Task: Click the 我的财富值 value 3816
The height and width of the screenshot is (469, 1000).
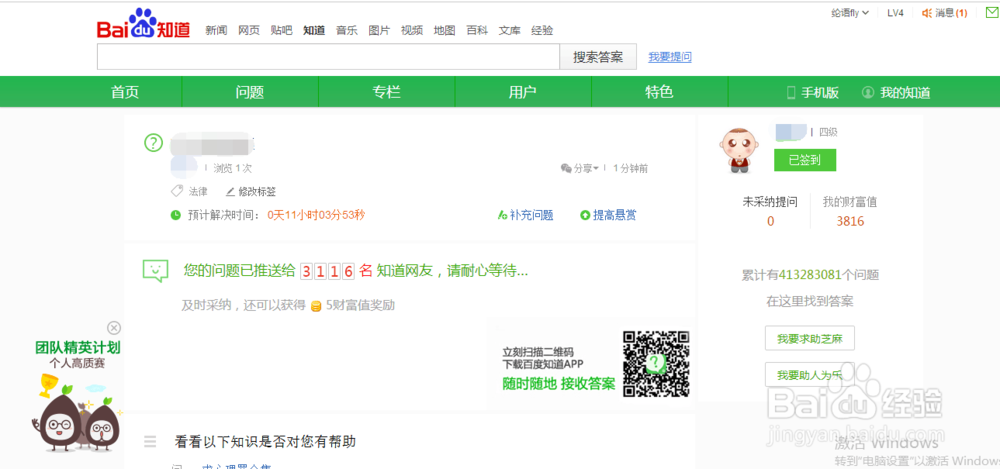Action: pyautogui.click(x=850, y=221)
